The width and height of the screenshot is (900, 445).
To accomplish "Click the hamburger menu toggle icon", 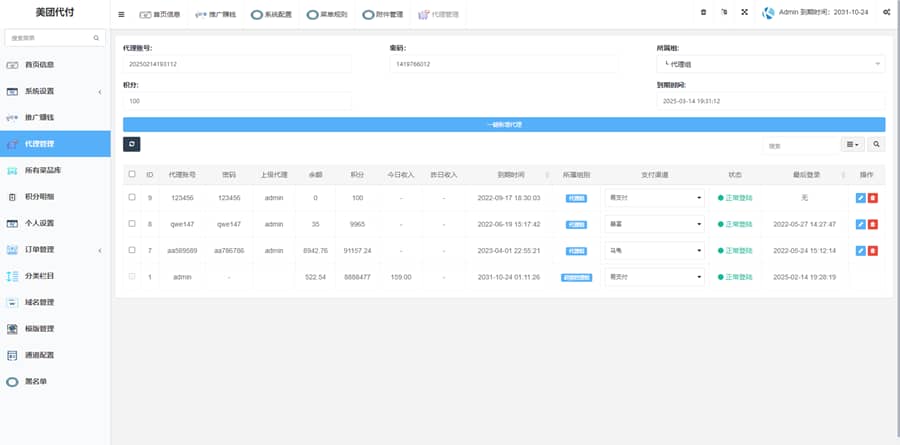I will point(122,14).
